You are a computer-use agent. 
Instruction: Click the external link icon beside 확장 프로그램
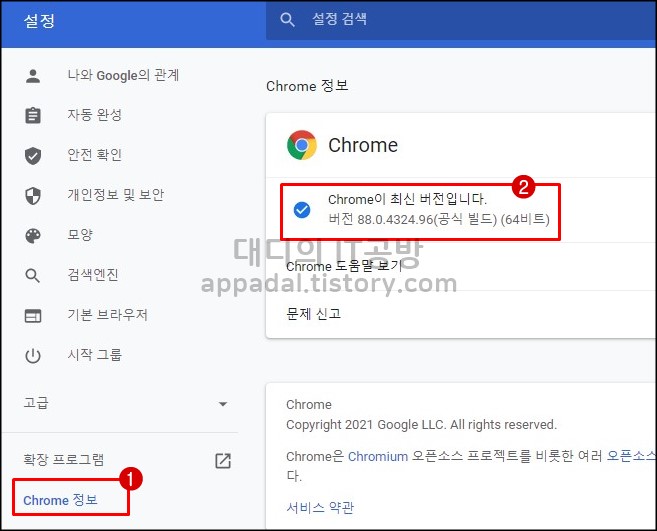point(223,461)
